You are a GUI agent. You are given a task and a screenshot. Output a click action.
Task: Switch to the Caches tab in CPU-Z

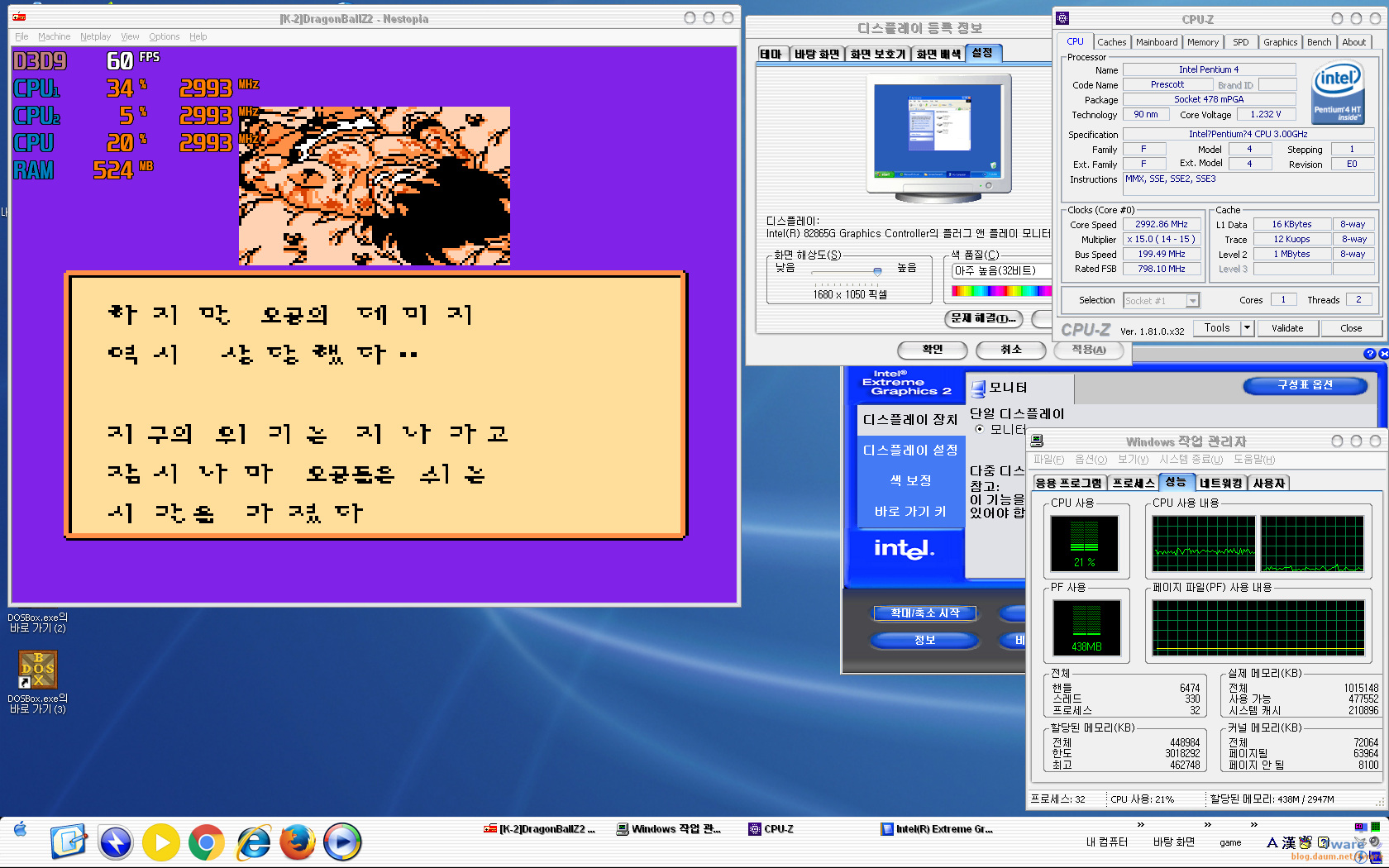coord(1112,42)
